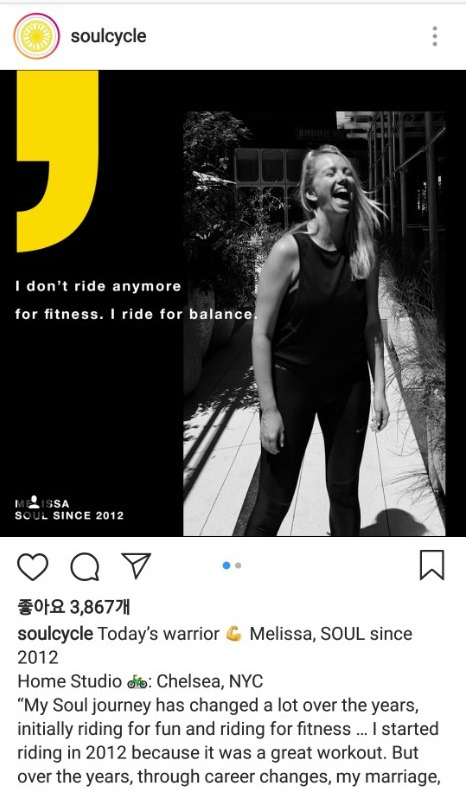Open soulcycle's story from the profile avatar
The image size is (466, 790).
click(x=36, y=36)
